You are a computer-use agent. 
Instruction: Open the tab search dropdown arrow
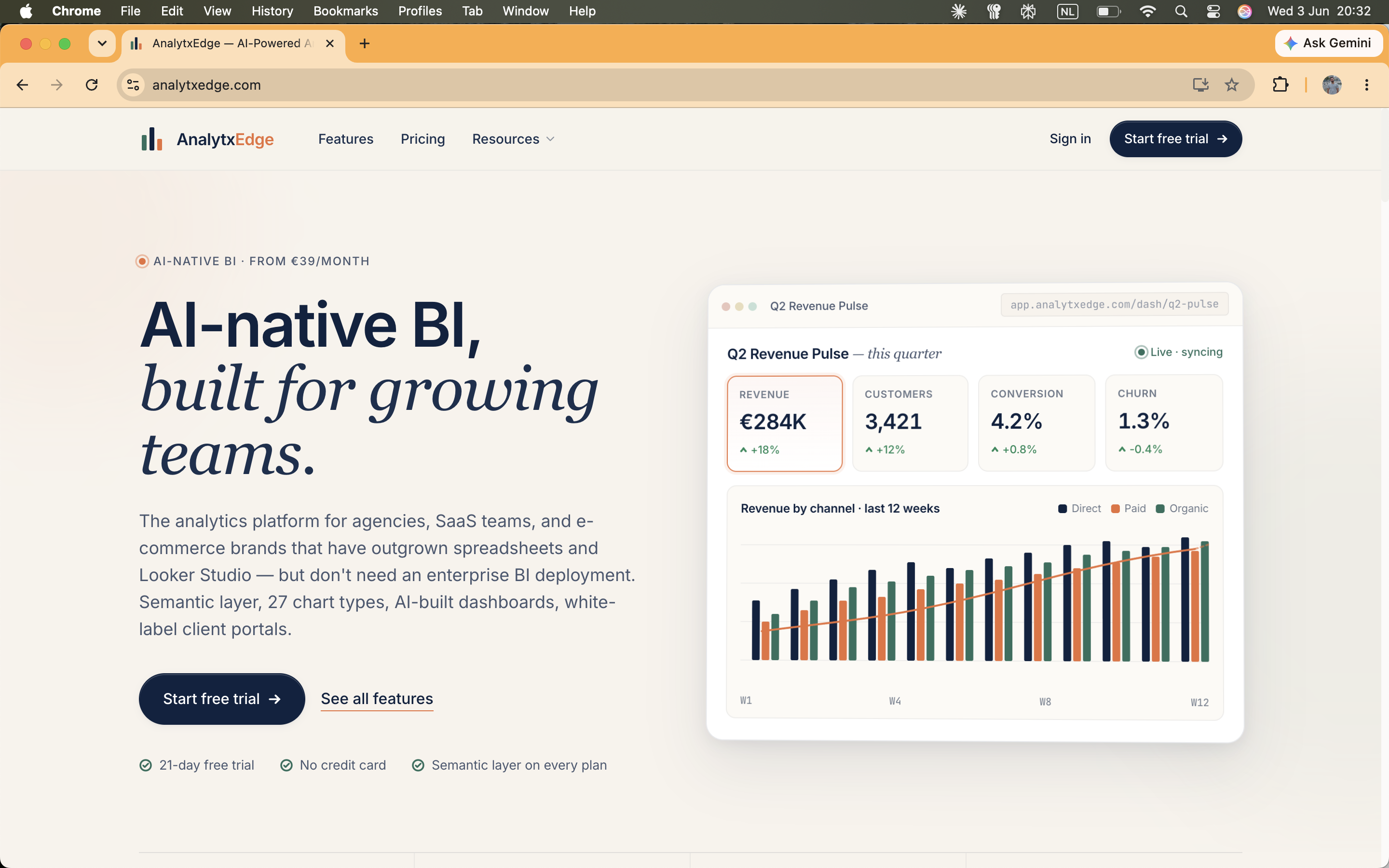(102, 43)
